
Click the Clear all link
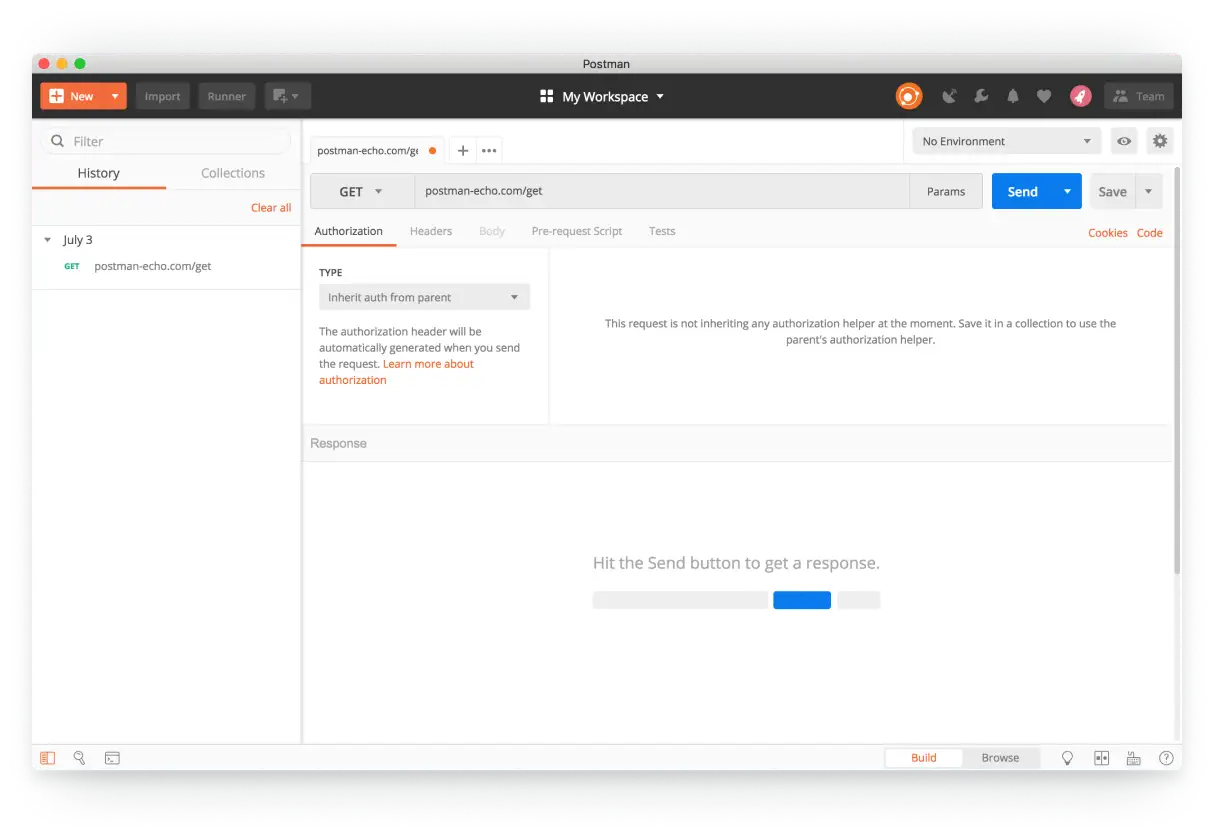[271, 208]
